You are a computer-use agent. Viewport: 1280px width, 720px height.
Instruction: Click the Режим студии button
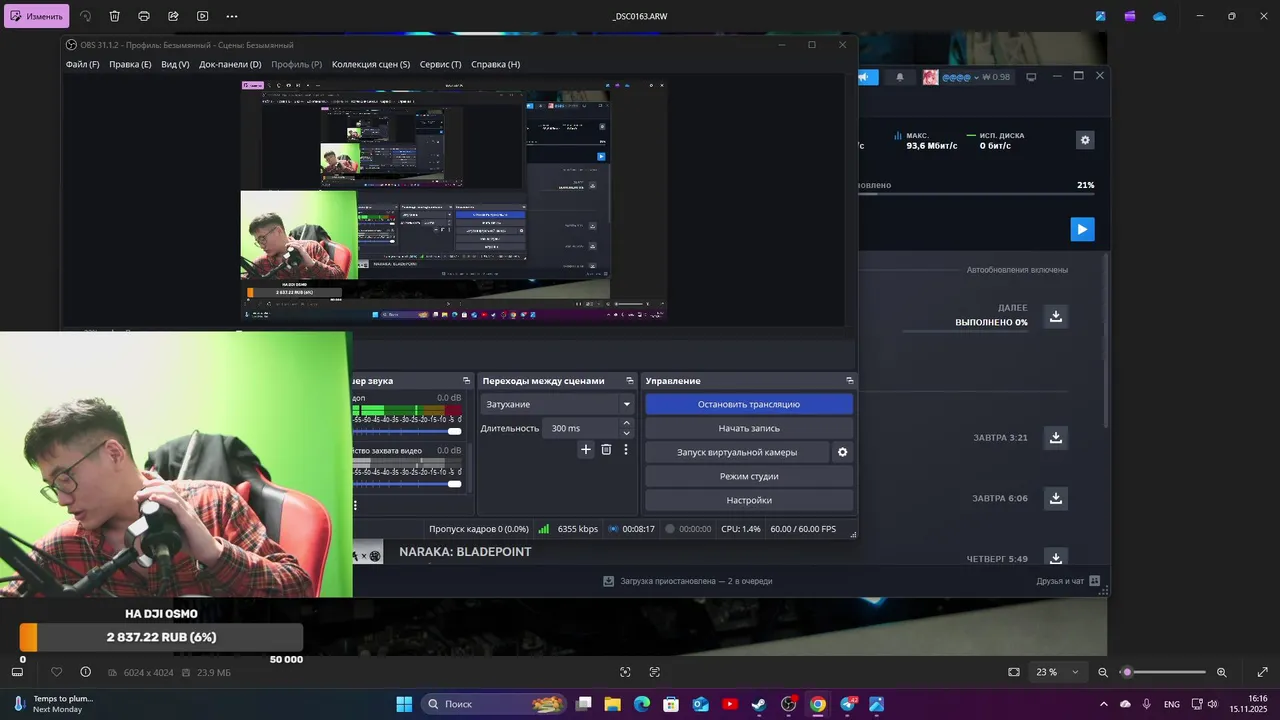tap(749, 476)
